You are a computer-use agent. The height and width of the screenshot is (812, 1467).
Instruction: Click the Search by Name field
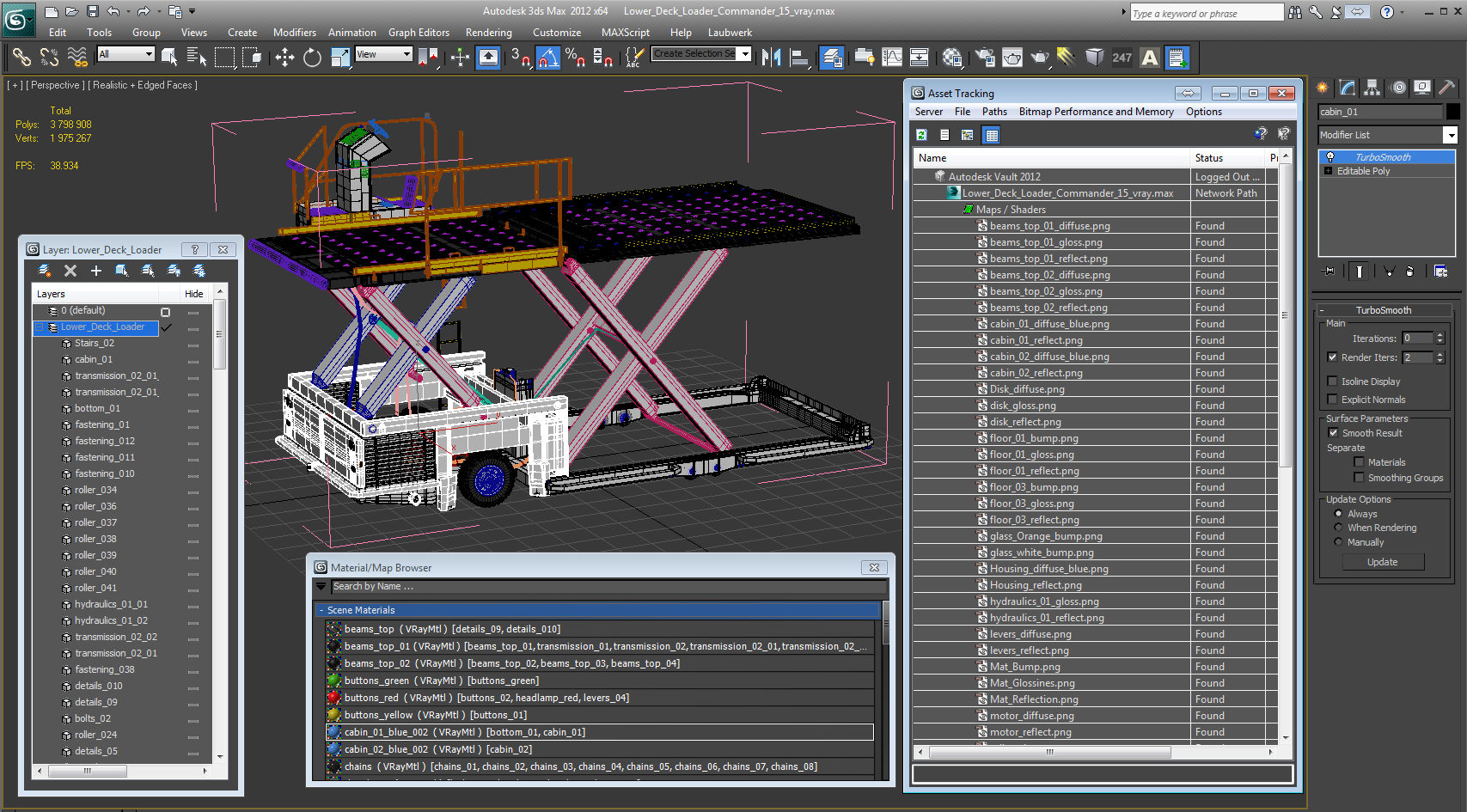tap(609, 587)
